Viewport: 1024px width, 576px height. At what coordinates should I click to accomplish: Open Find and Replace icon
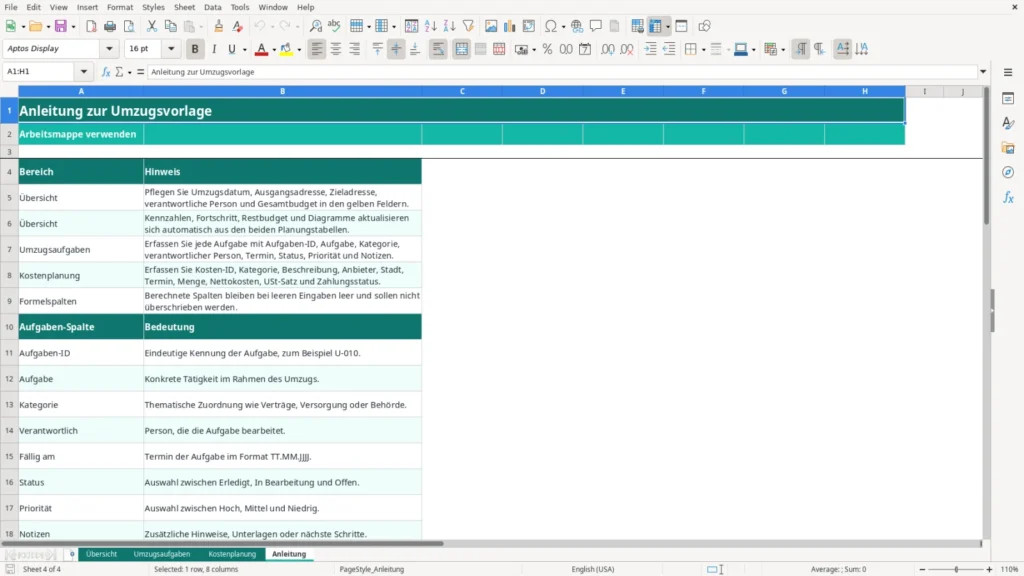tap(315, 26)
